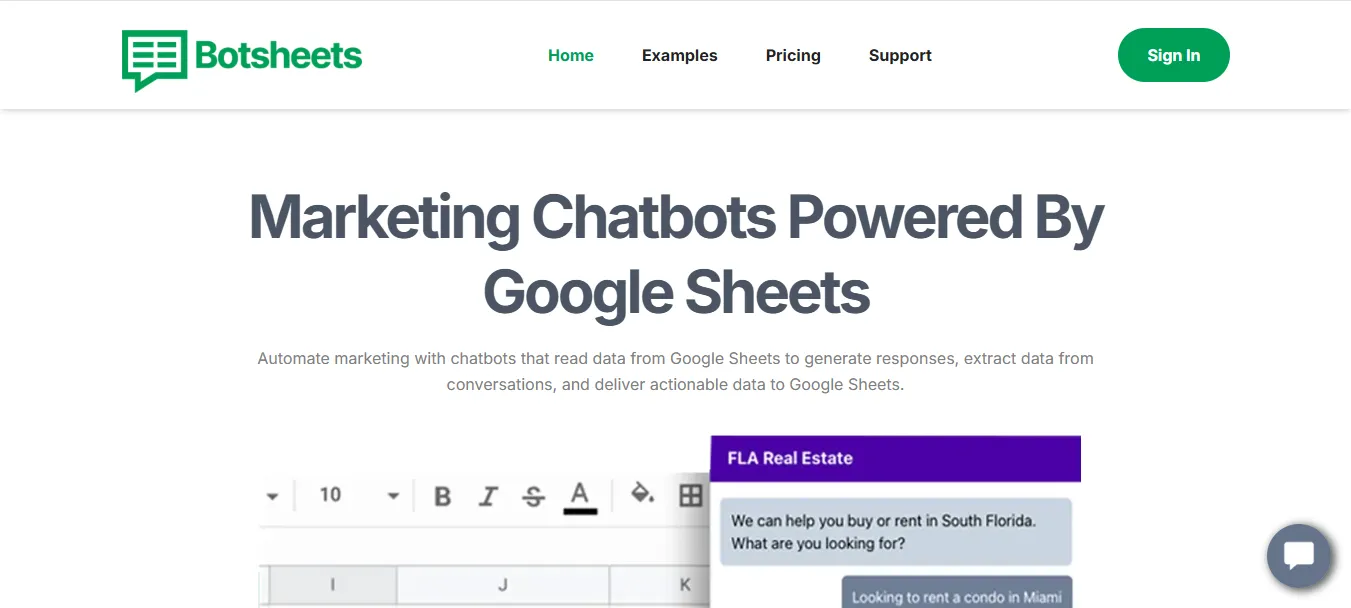
Task: Click the Botsheets logo
Action: point(242,60)
